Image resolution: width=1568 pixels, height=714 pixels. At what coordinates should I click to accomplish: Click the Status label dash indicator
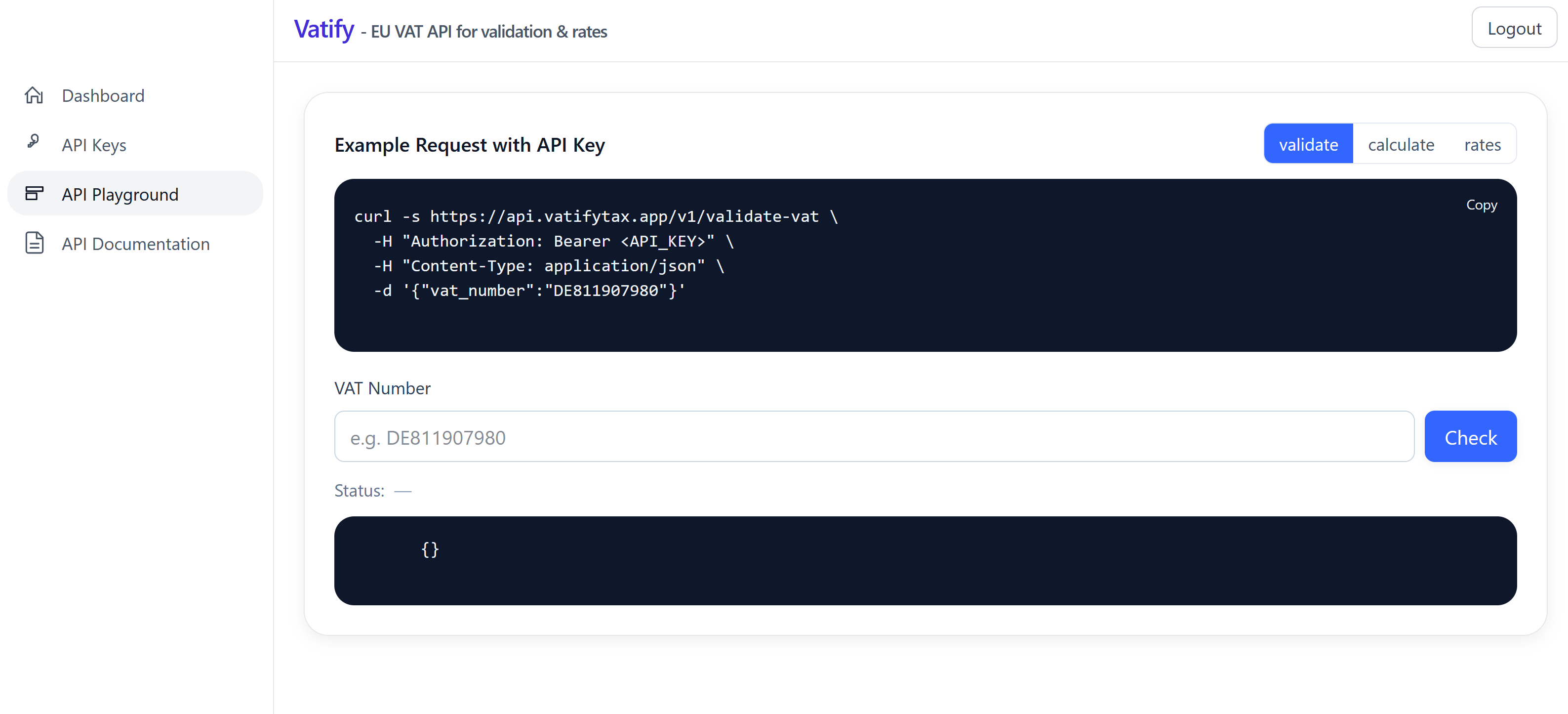(x=402, y=490)
